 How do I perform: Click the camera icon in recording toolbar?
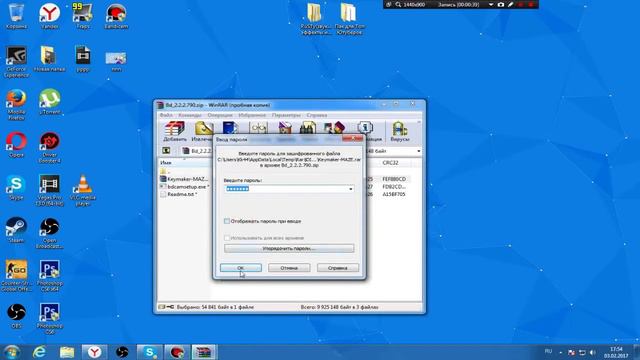pos(500,4)
